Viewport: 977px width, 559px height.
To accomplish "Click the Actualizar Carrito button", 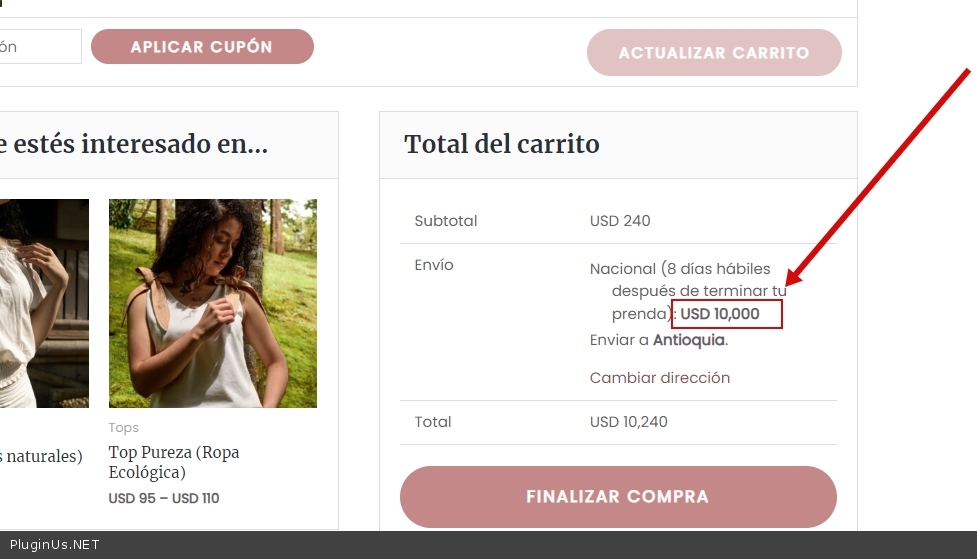I will (714, 53).
